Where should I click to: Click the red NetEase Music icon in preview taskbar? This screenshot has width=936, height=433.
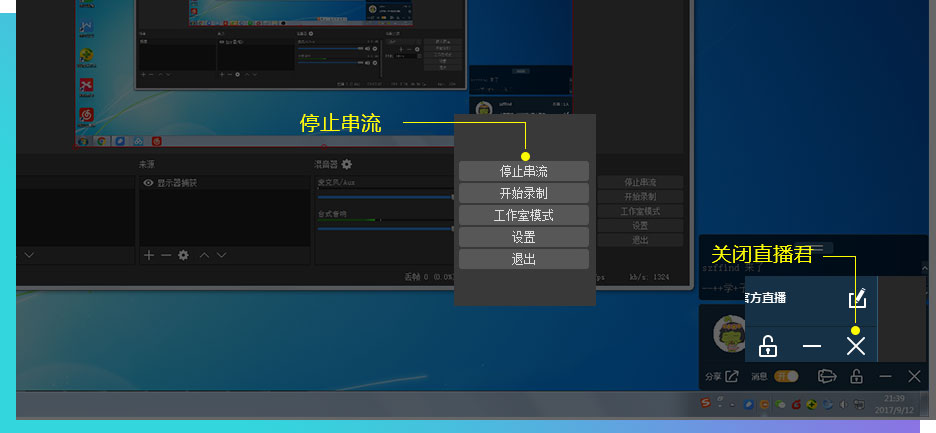(156, 142)
